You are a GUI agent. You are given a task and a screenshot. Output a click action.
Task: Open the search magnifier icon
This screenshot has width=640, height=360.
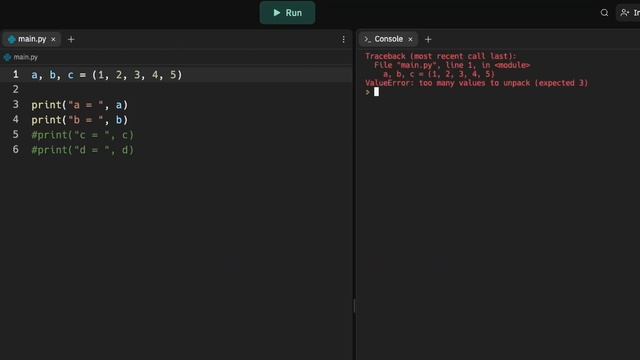tap(604, 13)
